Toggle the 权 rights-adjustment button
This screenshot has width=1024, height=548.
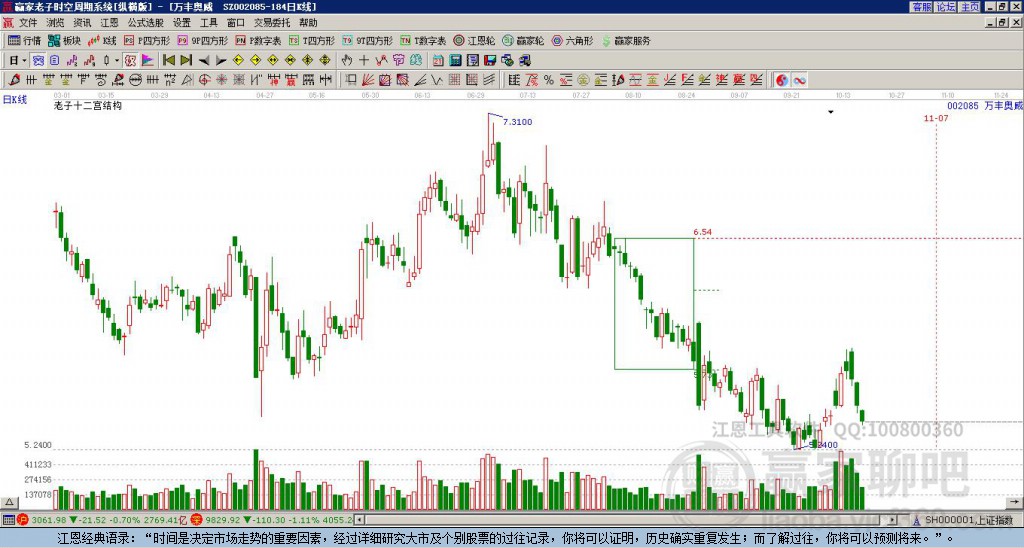point(130,60)
